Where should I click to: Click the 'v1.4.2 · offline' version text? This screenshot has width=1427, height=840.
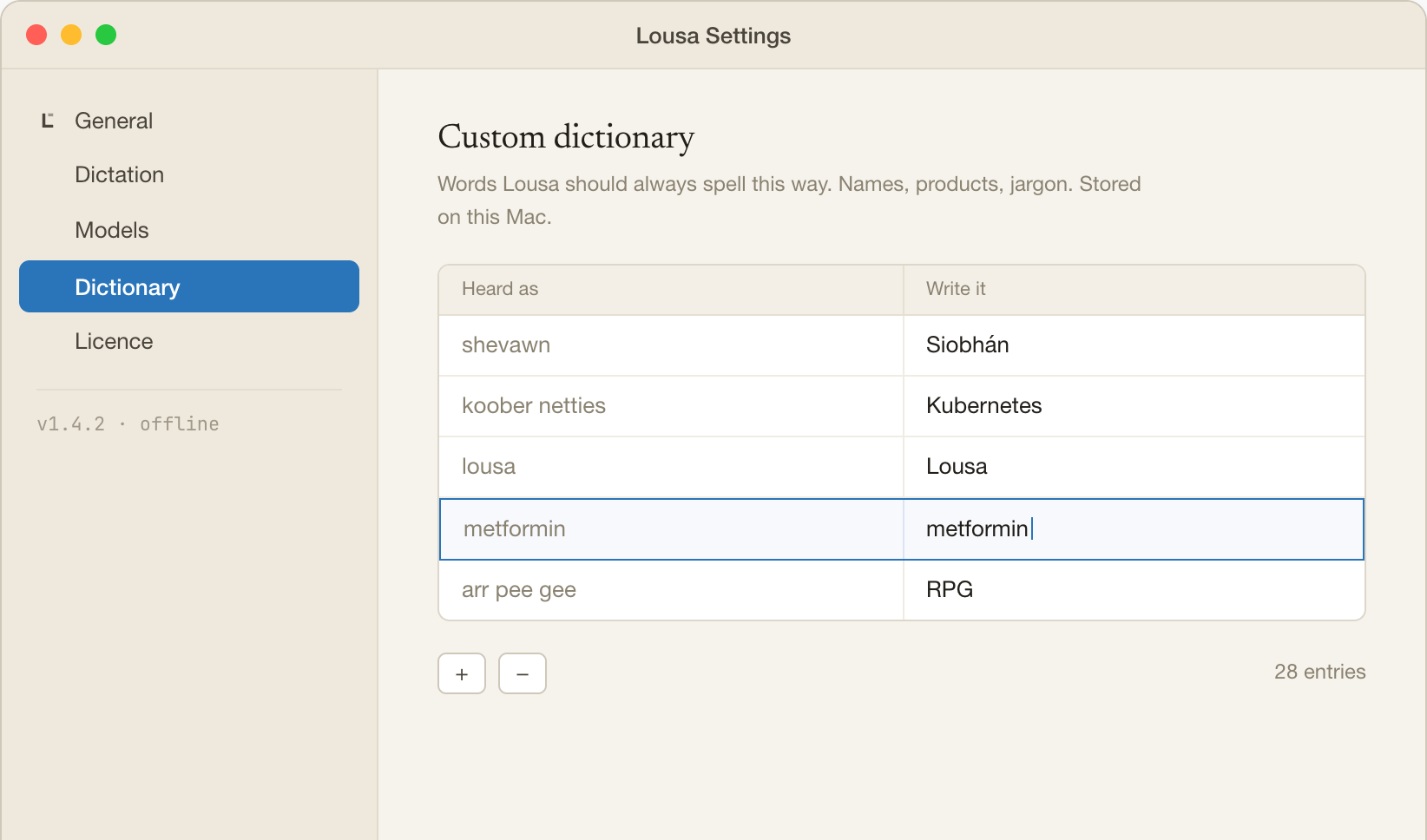pyautogui.click(x=128, y=423)
